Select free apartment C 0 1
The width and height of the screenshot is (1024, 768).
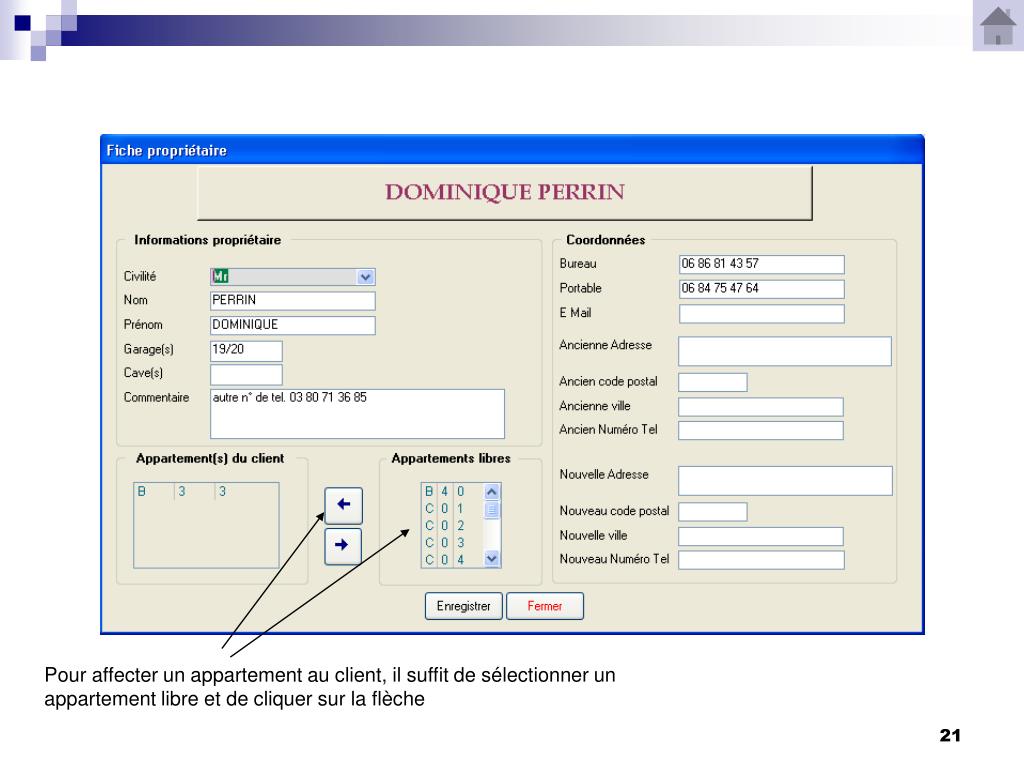pyautogui.click(x=453, y=508)
